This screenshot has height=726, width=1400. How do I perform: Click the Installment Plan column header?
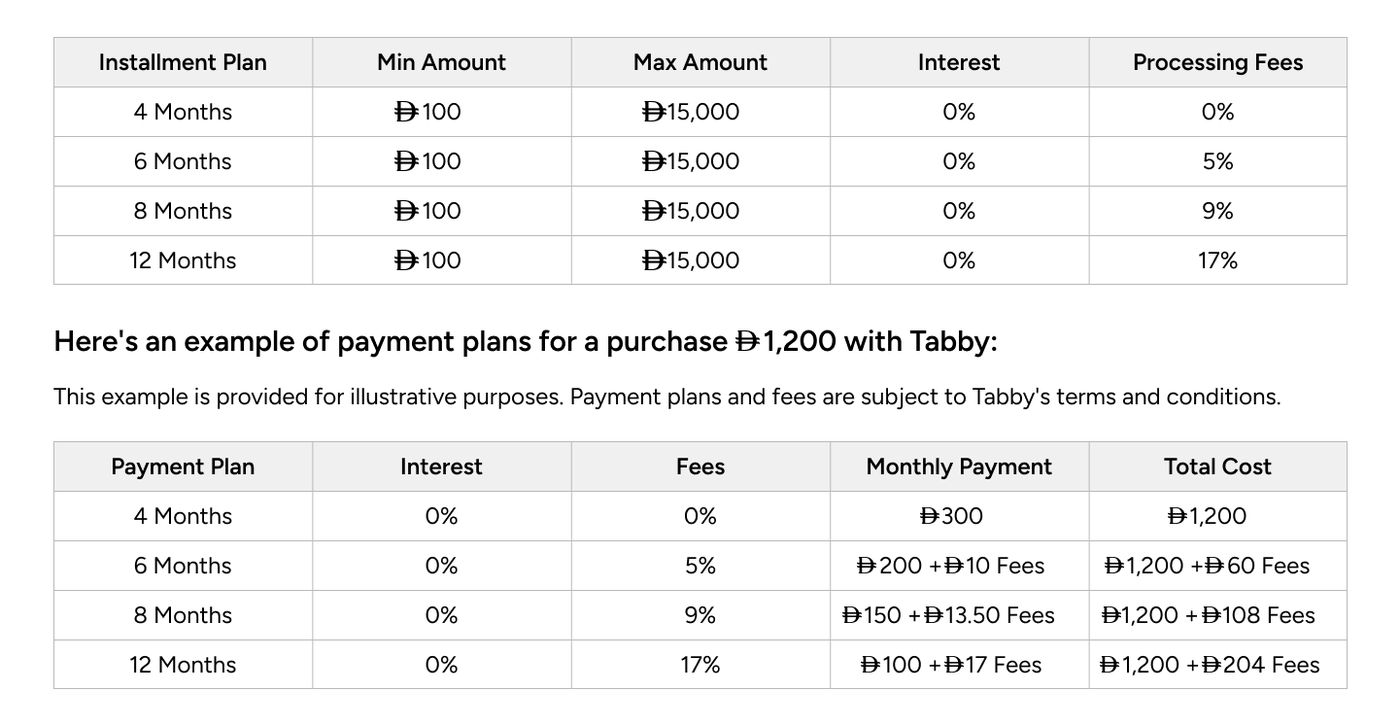pyautogui.click(x=183, y=62)
